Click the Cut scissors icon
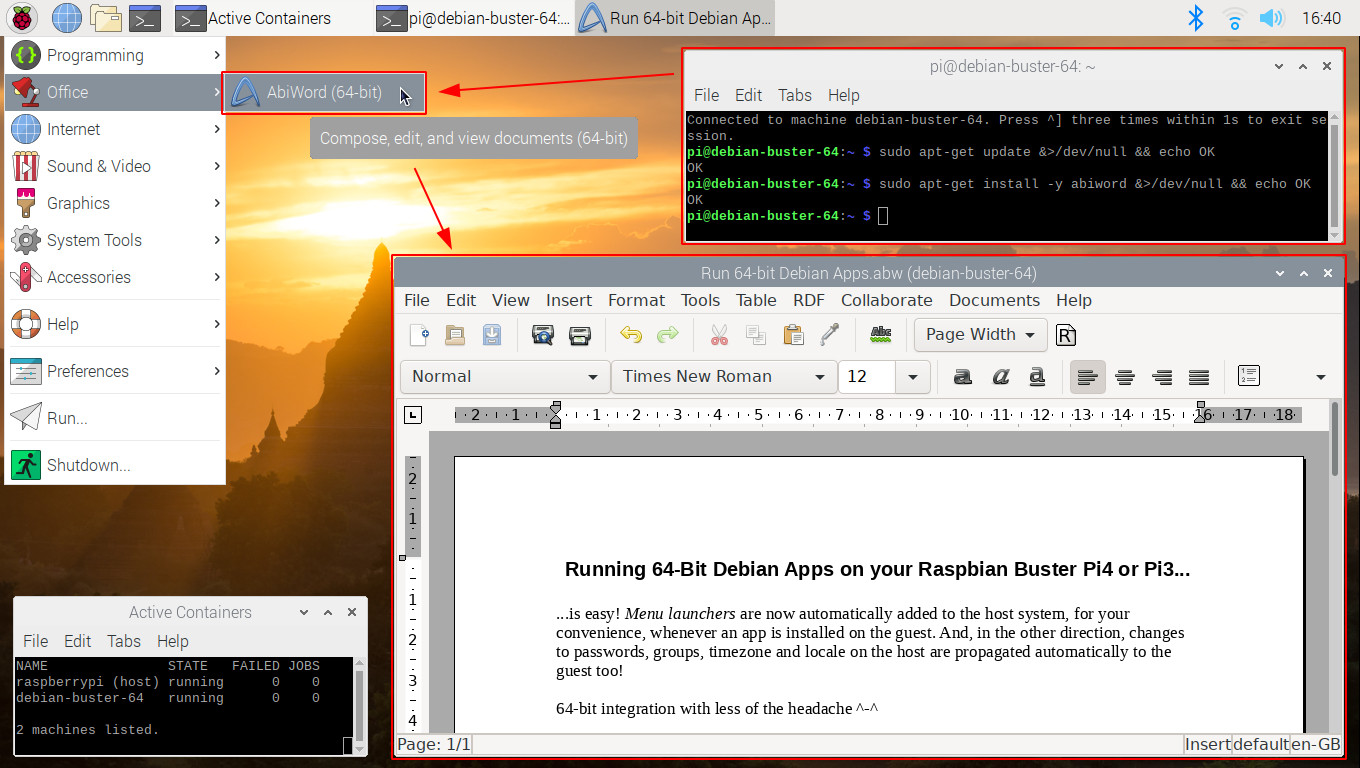 tap(719, 335)
